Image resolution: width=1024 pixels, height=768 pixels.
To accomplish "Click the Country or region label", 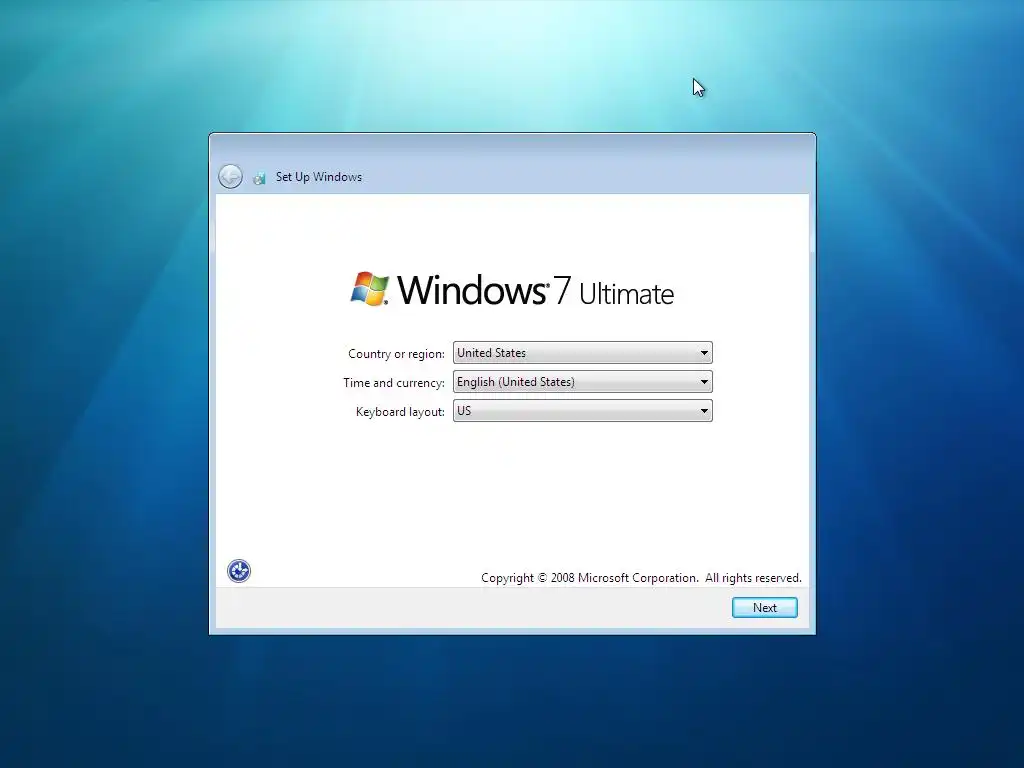I will [x=396, y=354].
